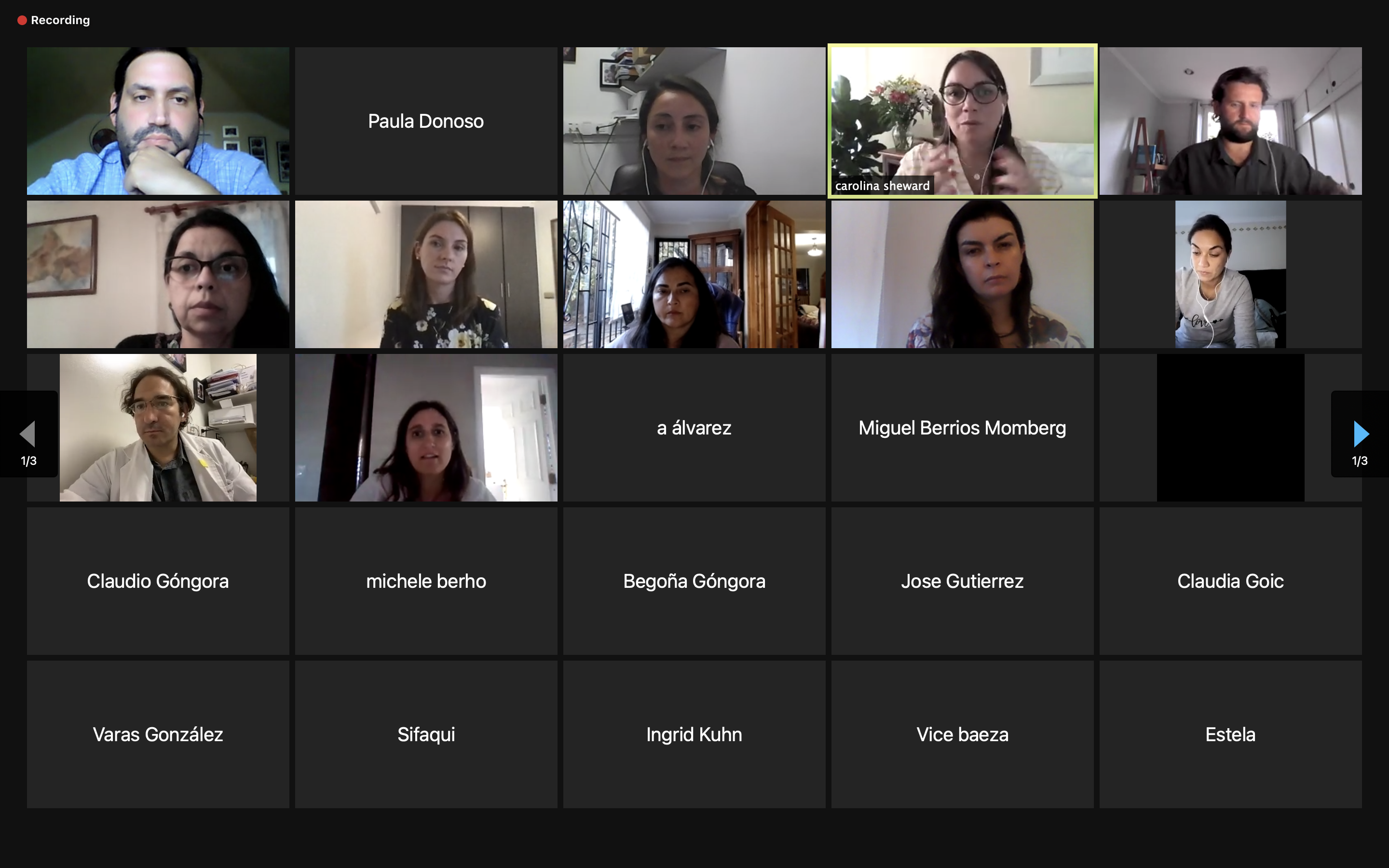This screenshot has height=868, width=1389.
Task: Select Vice baeza participant tile
Action: (x=963, y=734)
